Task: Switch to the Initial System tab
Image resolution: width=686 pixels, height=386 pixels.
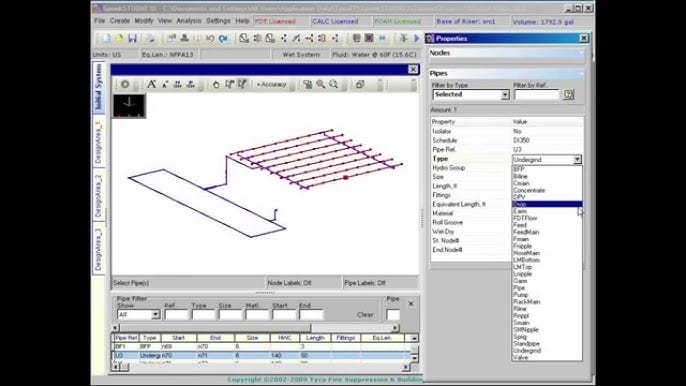Action: click(x=98, y=87)
